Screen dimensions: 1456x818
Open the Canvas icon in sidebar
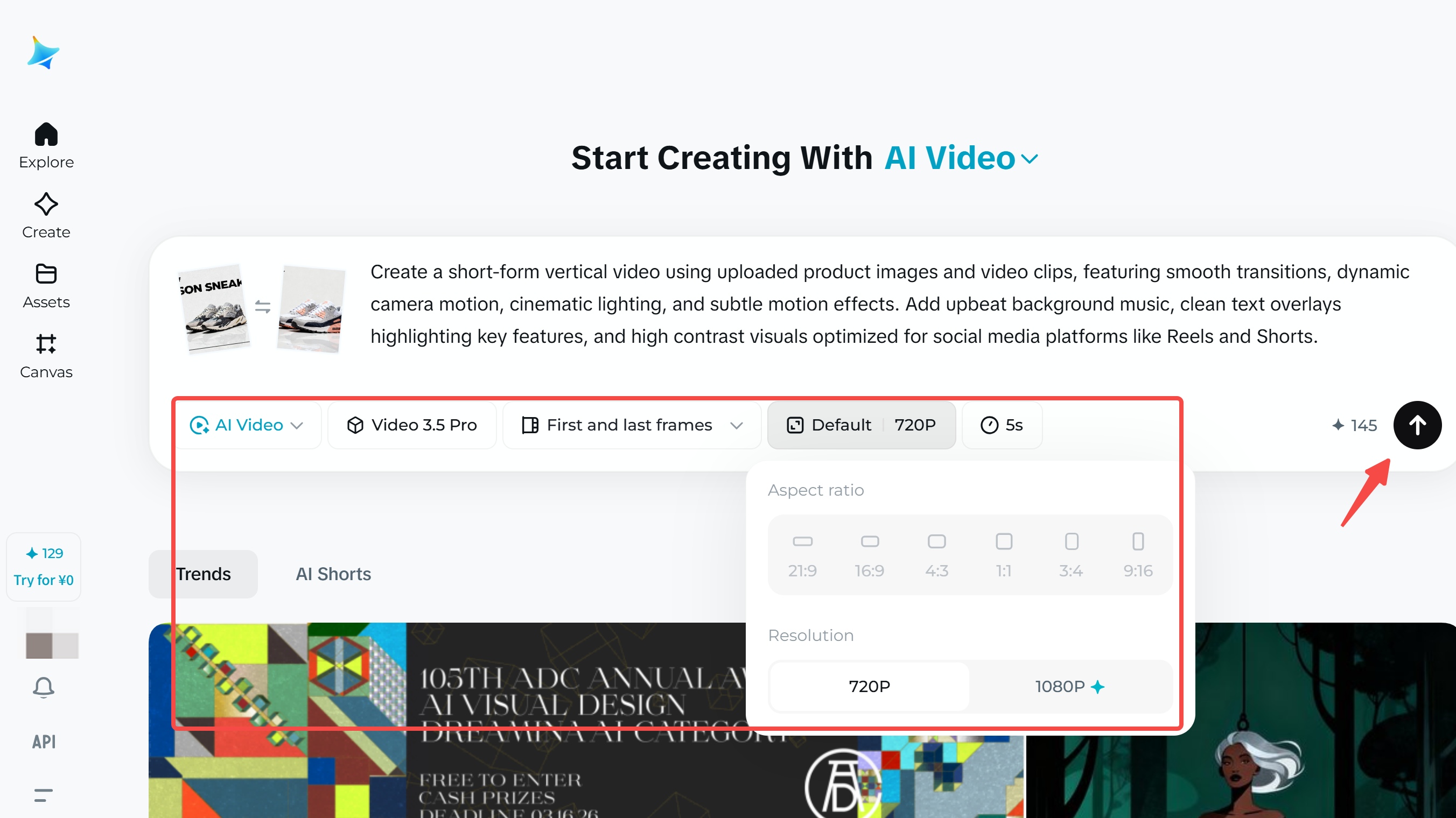(46, 344)
